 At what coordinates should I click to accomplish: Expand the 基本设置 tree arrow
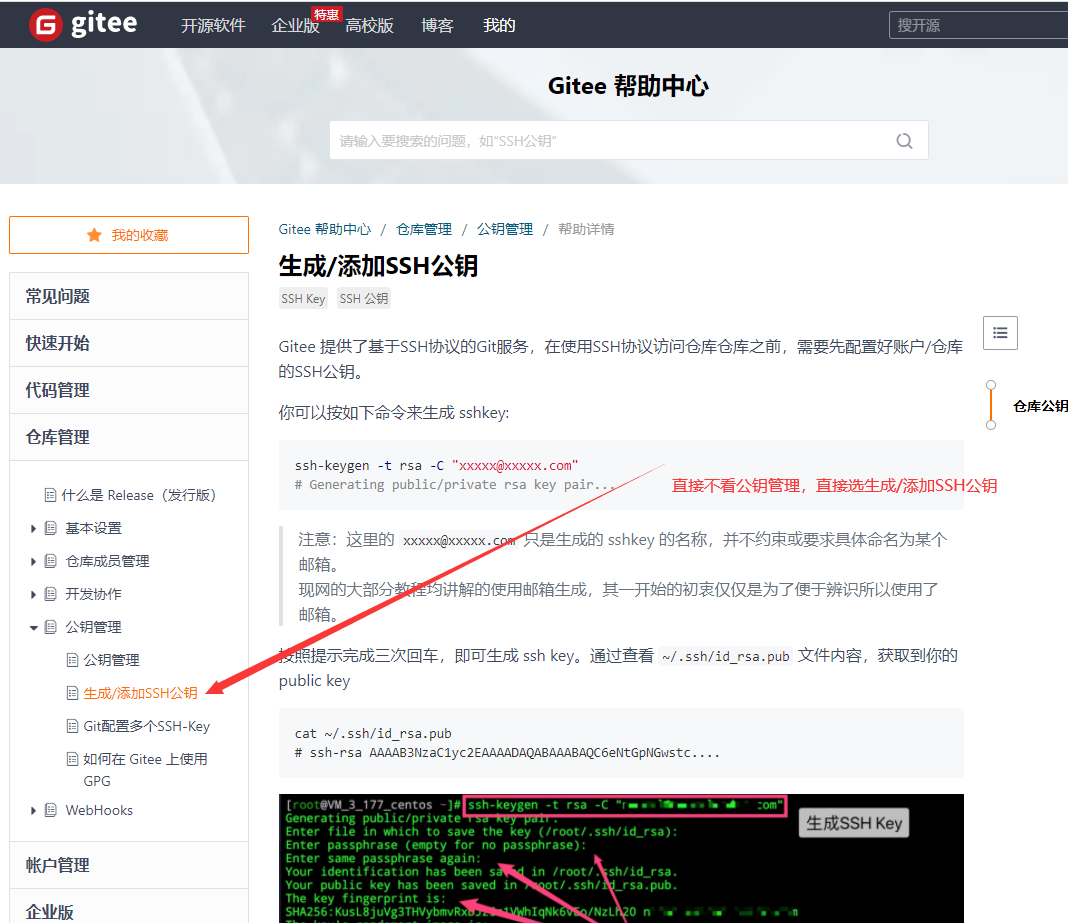point(33,529)
